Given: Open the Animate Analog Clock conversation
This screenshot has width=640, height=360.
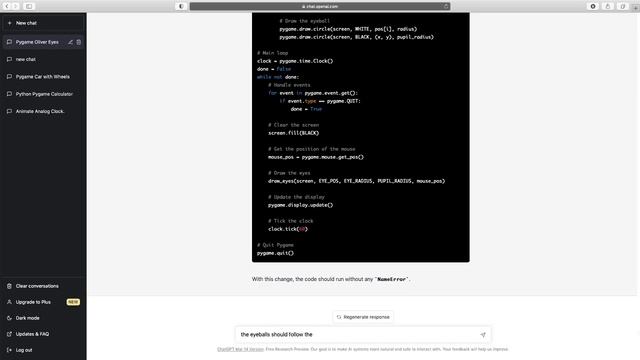Looking at the screenshot, I should tap(43, 111).
